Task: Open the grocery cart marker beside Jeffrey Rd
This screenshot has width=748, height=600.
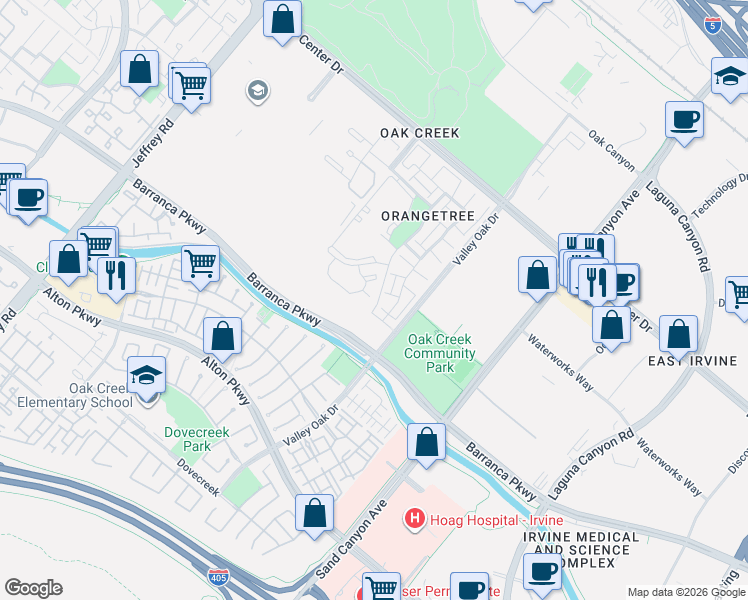Action: click(x=191, y=86)
